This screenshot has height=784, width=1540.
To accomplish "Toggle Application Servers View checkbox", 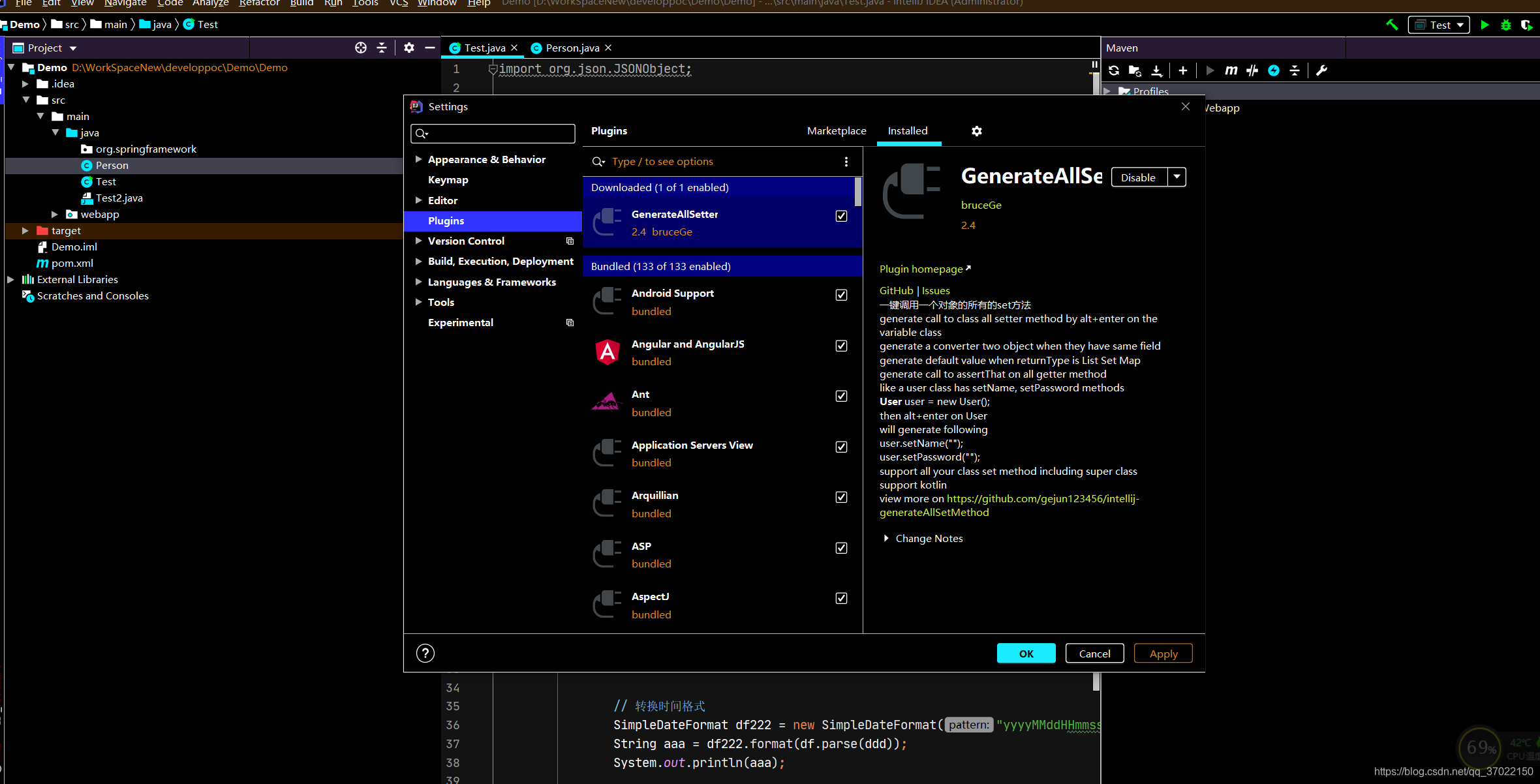I will [x=842, y=447].
